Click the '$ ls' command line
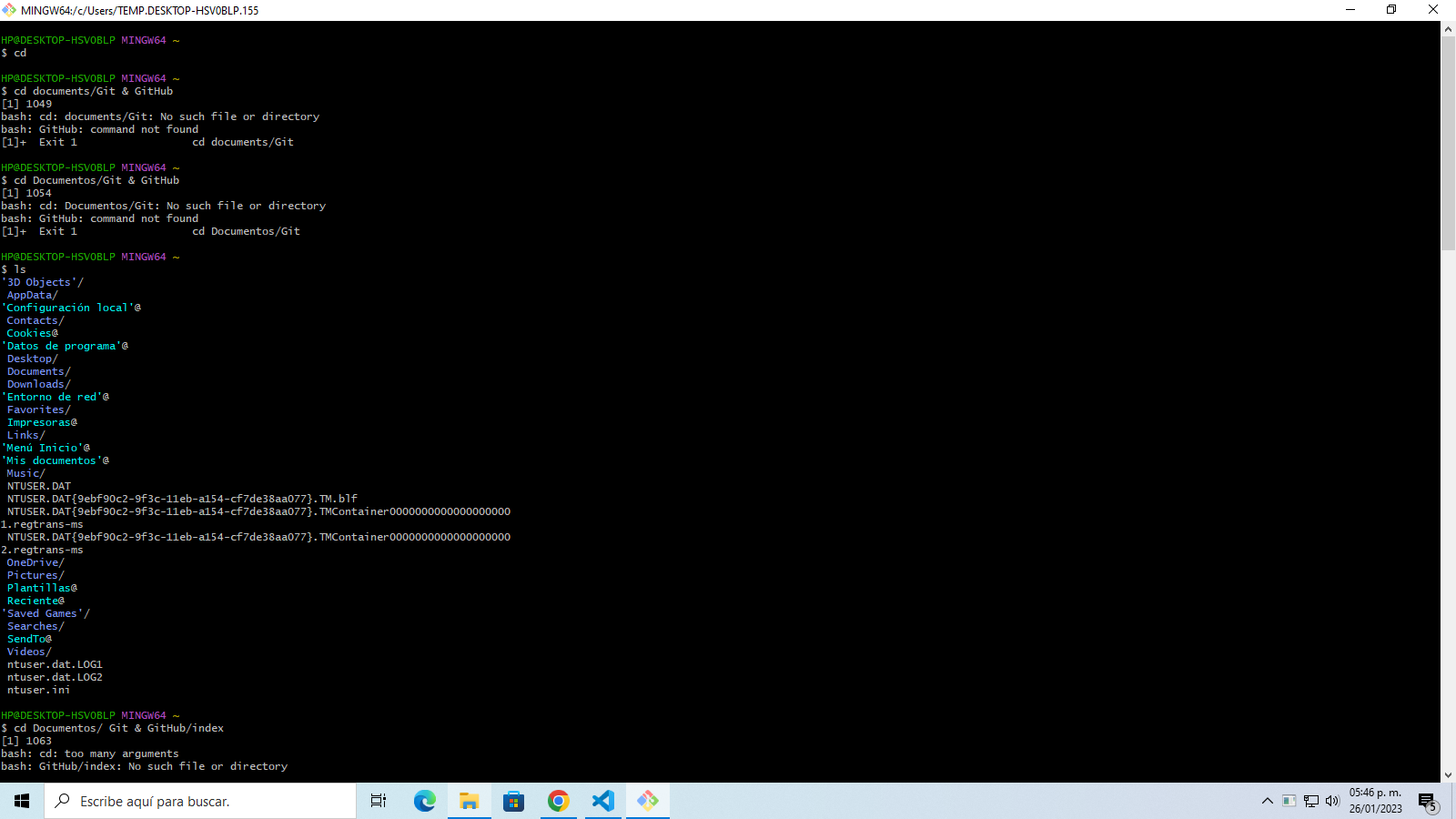The height and width of the screenshot is (819, 1456). tap(14, 269)
